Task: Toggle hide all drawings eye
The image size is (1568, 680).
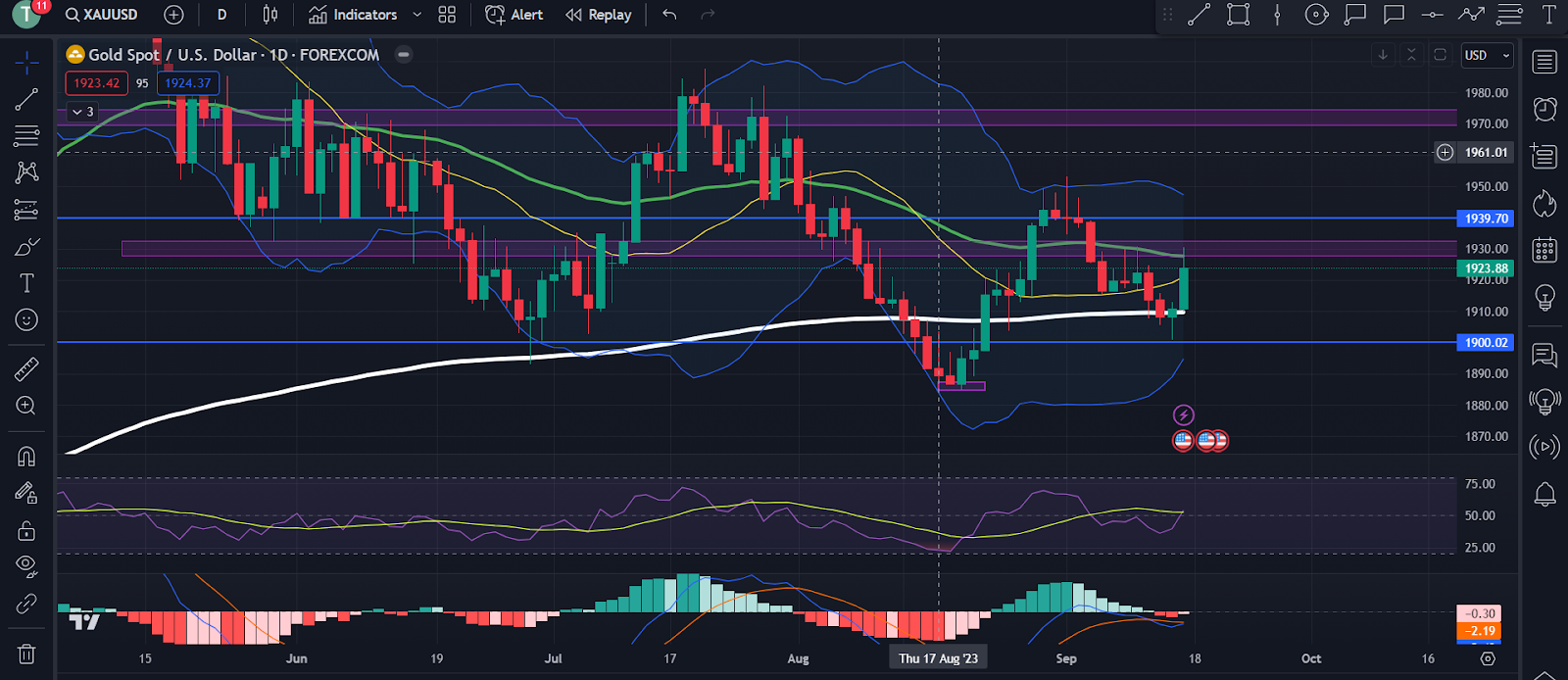Action: click(x=26, y=566)
